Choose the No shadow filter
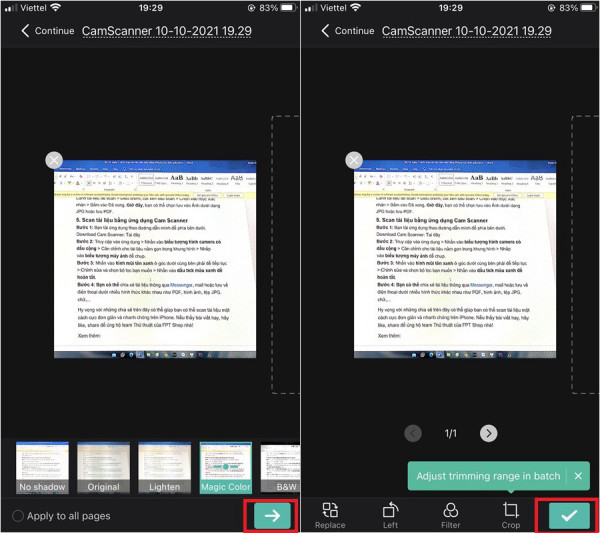600x533 pixels. tap(42, 469)
